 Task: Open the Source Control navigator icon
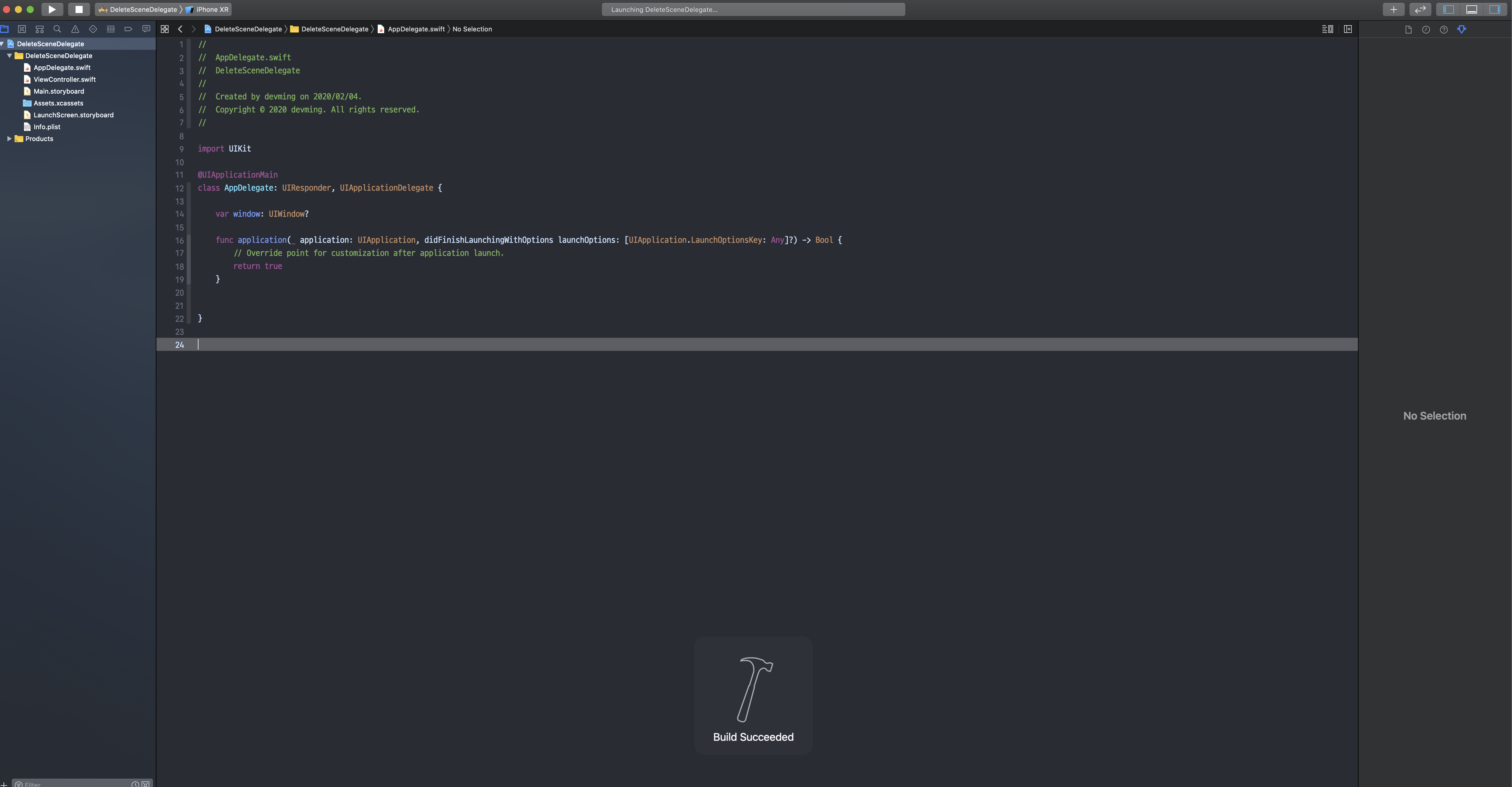tap(22, 29)
